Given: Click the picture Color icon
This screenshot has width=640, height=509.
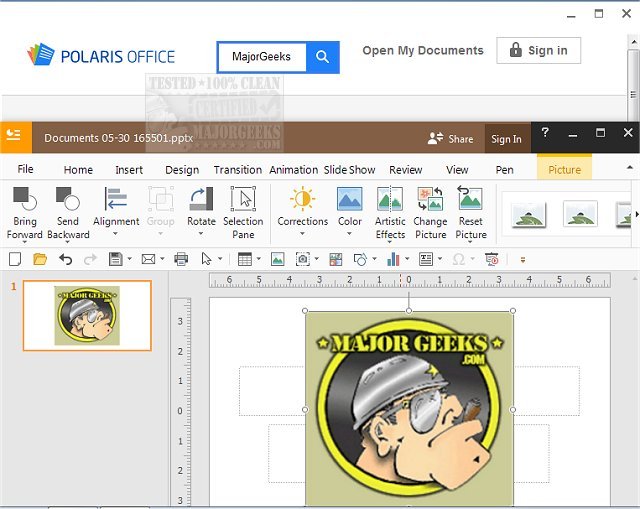Looking at the screenshot, I should (349, 198).
